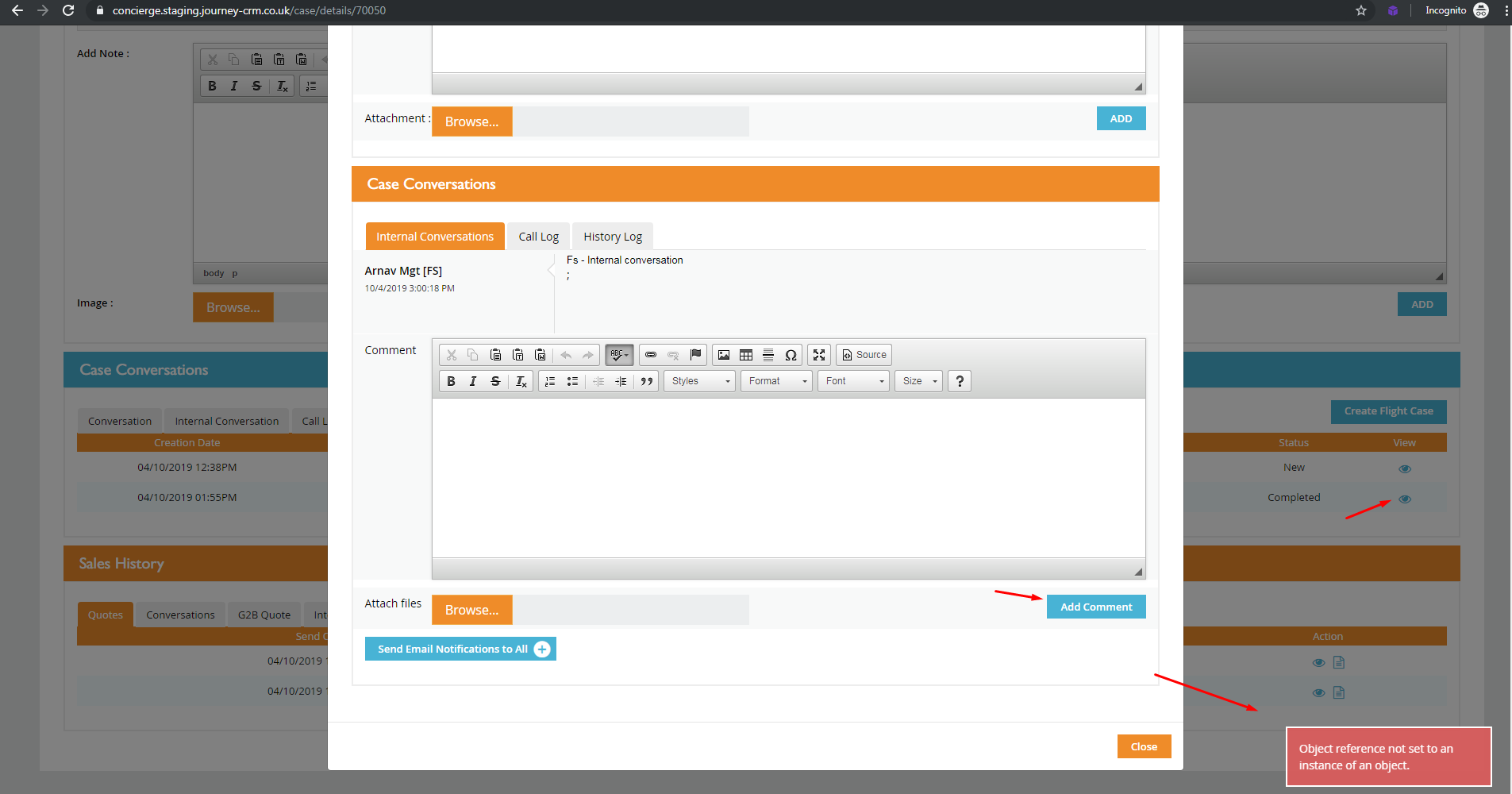Screen dimensions: 1512x794
Task: Click the Add Comment button
Action: pyautogui.click(x=1096, y=607)
